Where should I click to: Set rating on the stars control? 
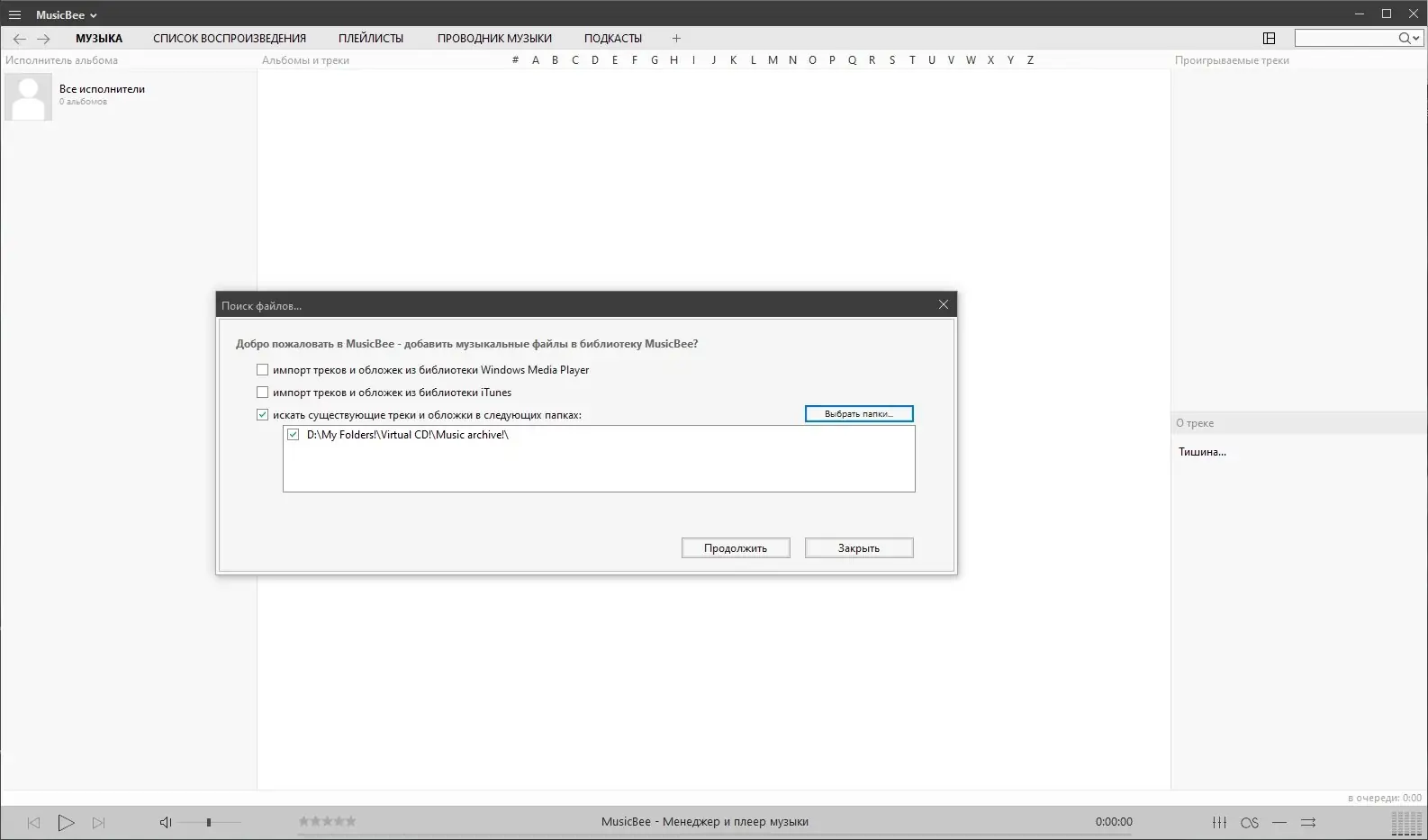click(328, 821)
